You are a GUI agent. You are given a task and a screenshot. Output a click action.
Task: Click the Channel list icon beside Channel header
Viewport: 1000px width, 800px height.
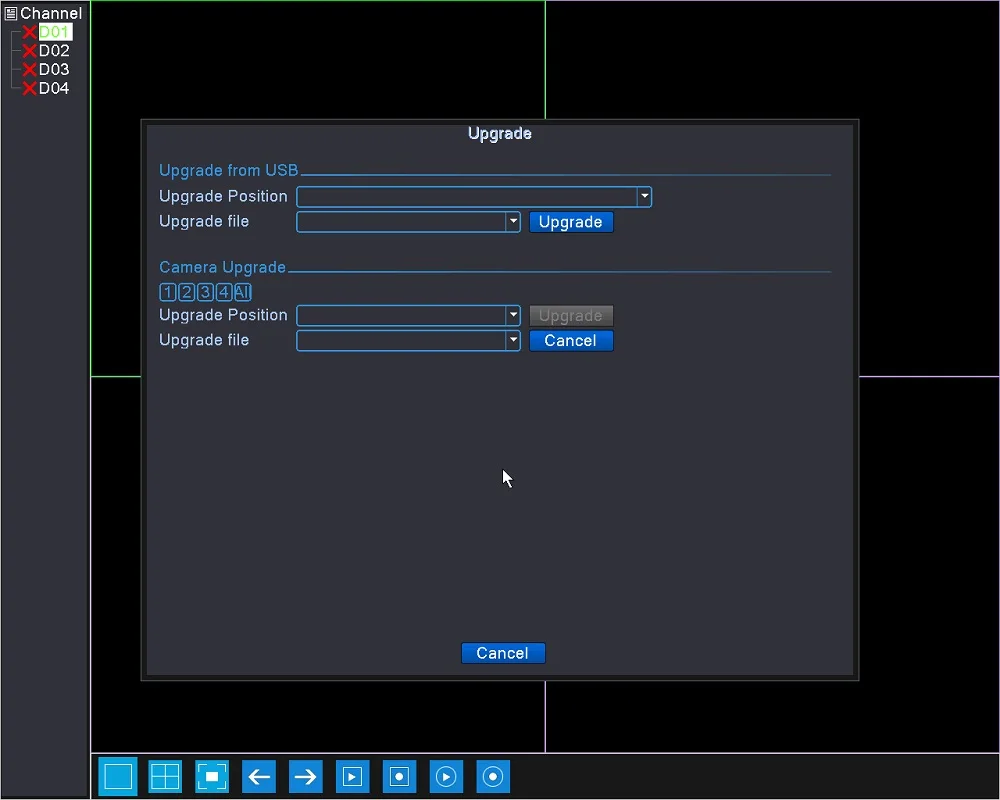click(11, 13)
